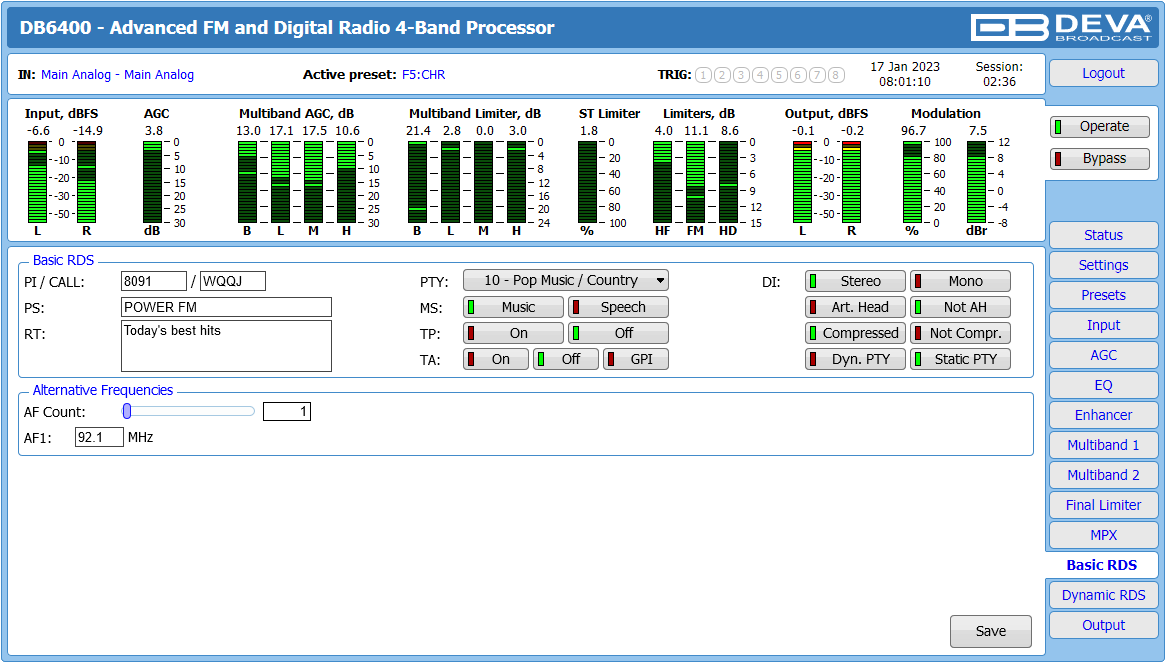The height and width of the screenshot is (663, 1166).
Task: Click the ST Limiter percent meter
Action: tap(587, 182)
